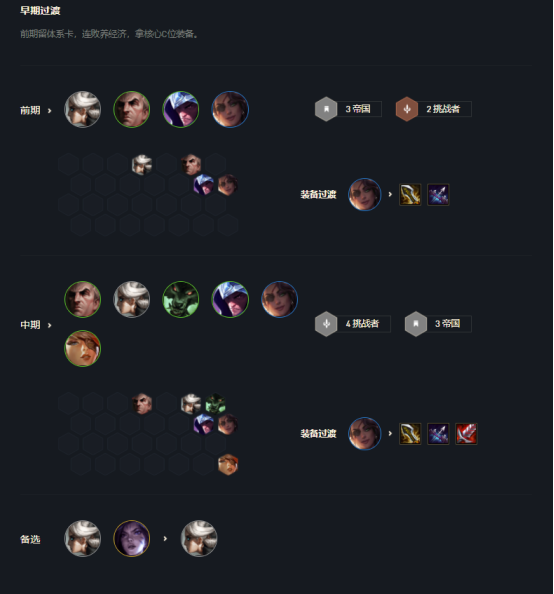This screenshot has height=594, width=554.
Task: Open the 2 挑战者 trait badge
Action: click(433, 109)
